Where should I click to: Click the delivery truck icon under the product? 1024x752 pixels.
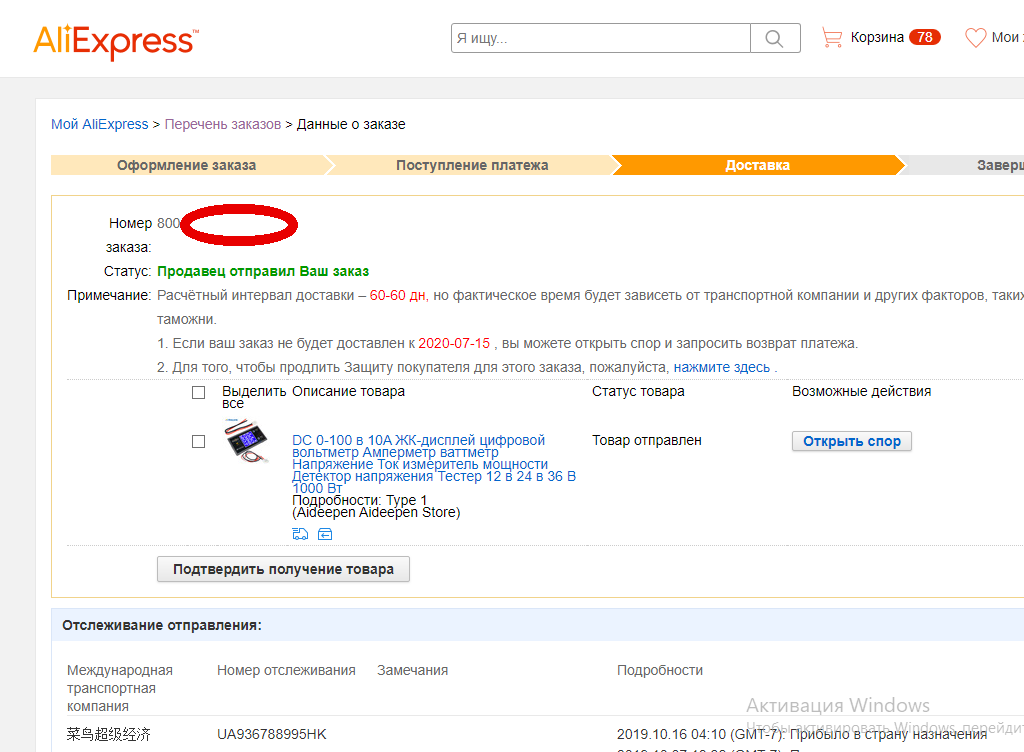coord(300,534)
